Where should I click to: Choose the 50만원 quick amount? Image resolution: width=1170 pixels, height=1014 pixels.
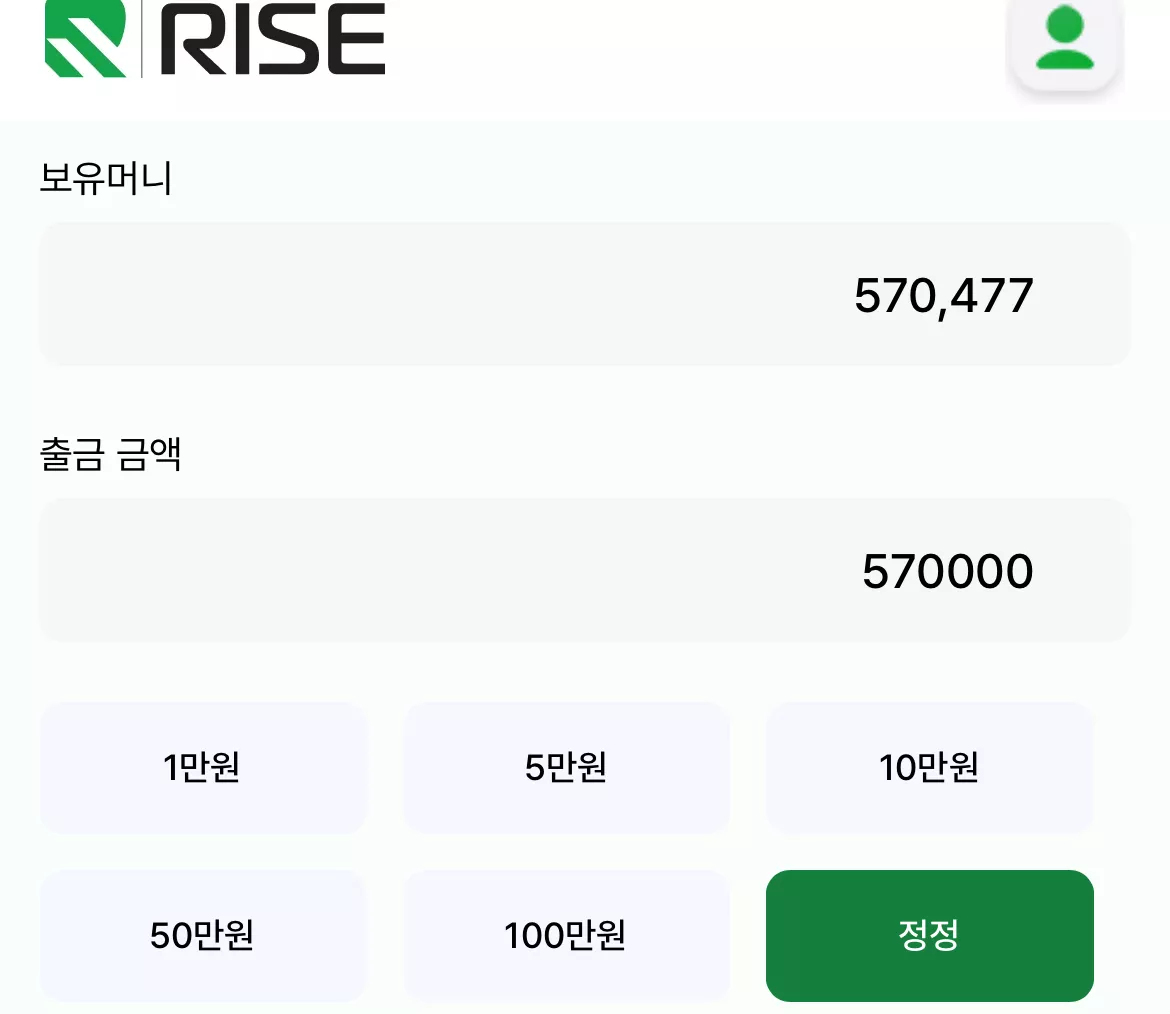click(x=203, y=936)
